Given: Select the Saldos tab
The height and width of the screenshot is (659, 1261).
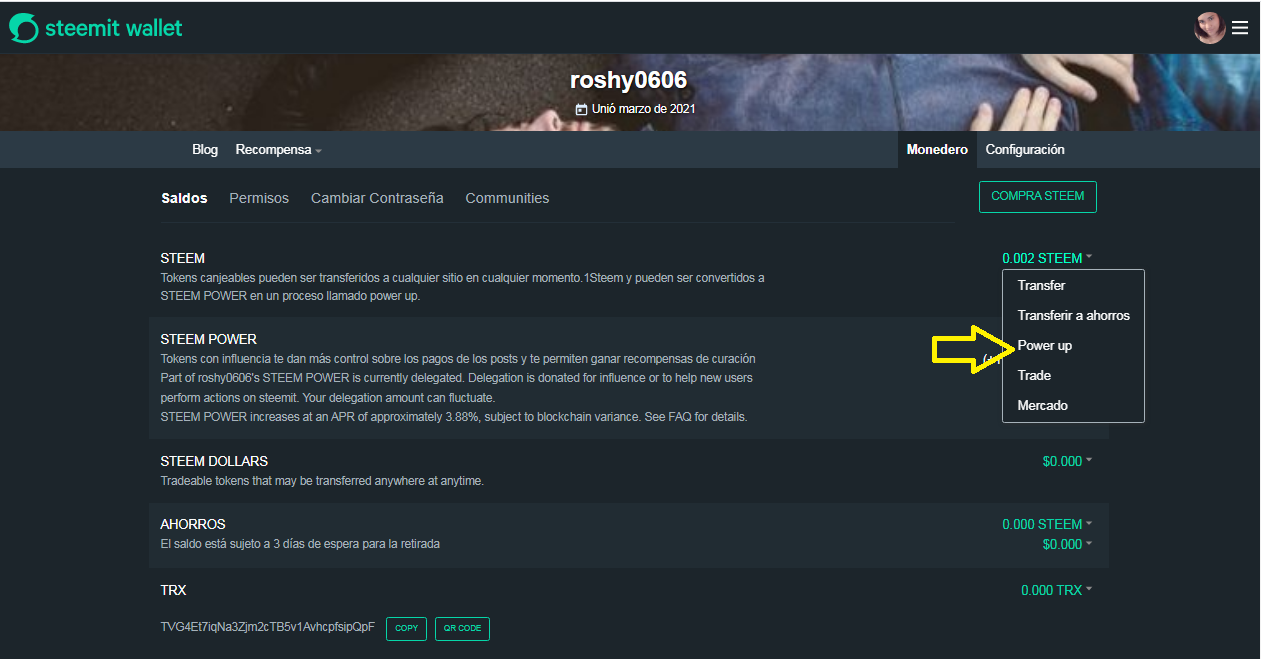Looking at the screenshot, I should [x=185, y=198].
